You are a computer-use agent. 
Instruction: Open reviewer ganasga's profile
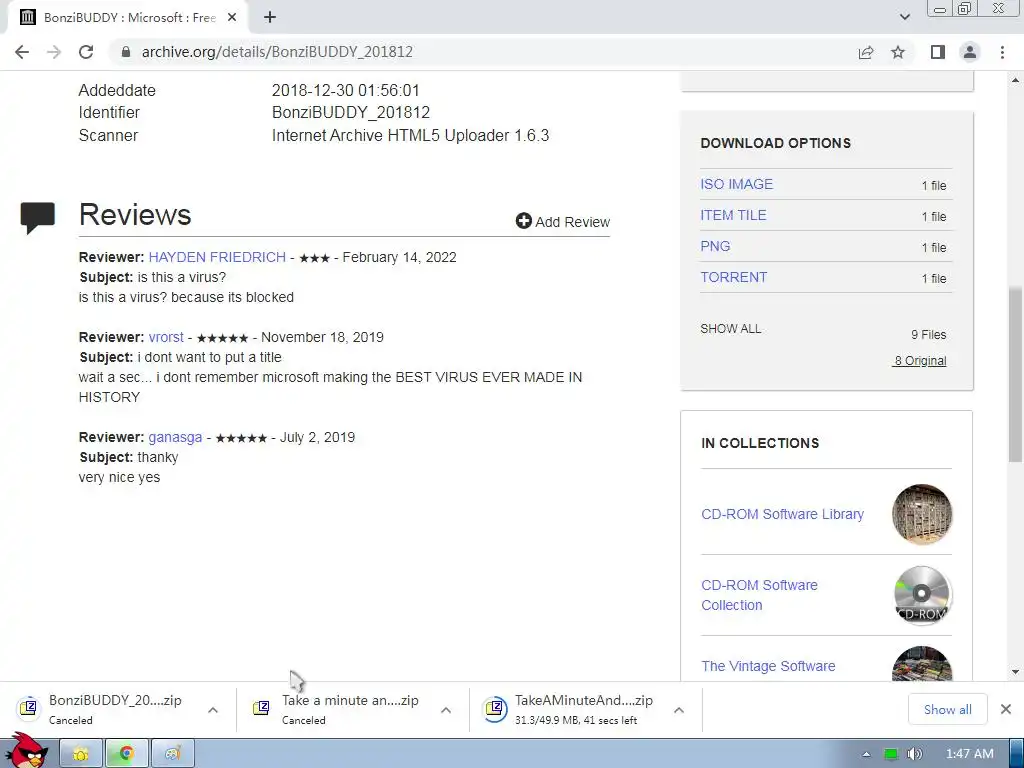click(175, 438)
